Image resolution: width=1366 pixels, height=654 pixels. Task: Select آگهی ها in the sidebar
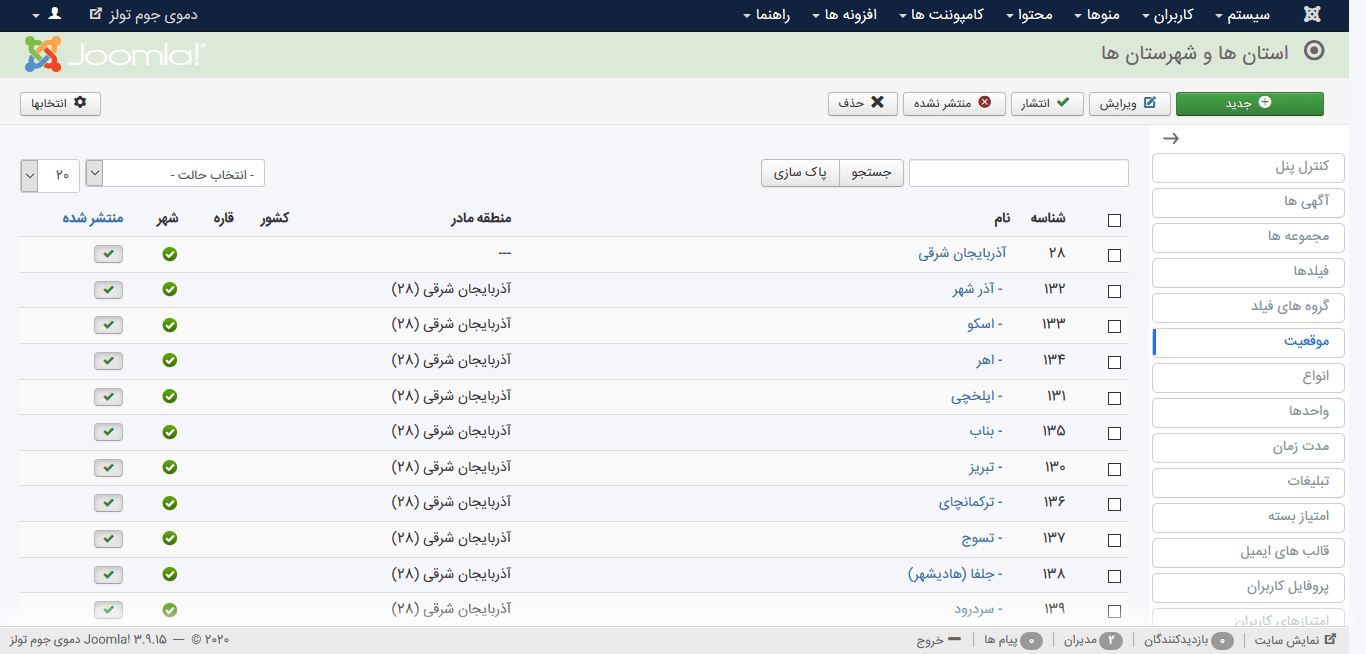coord(1247,202)
